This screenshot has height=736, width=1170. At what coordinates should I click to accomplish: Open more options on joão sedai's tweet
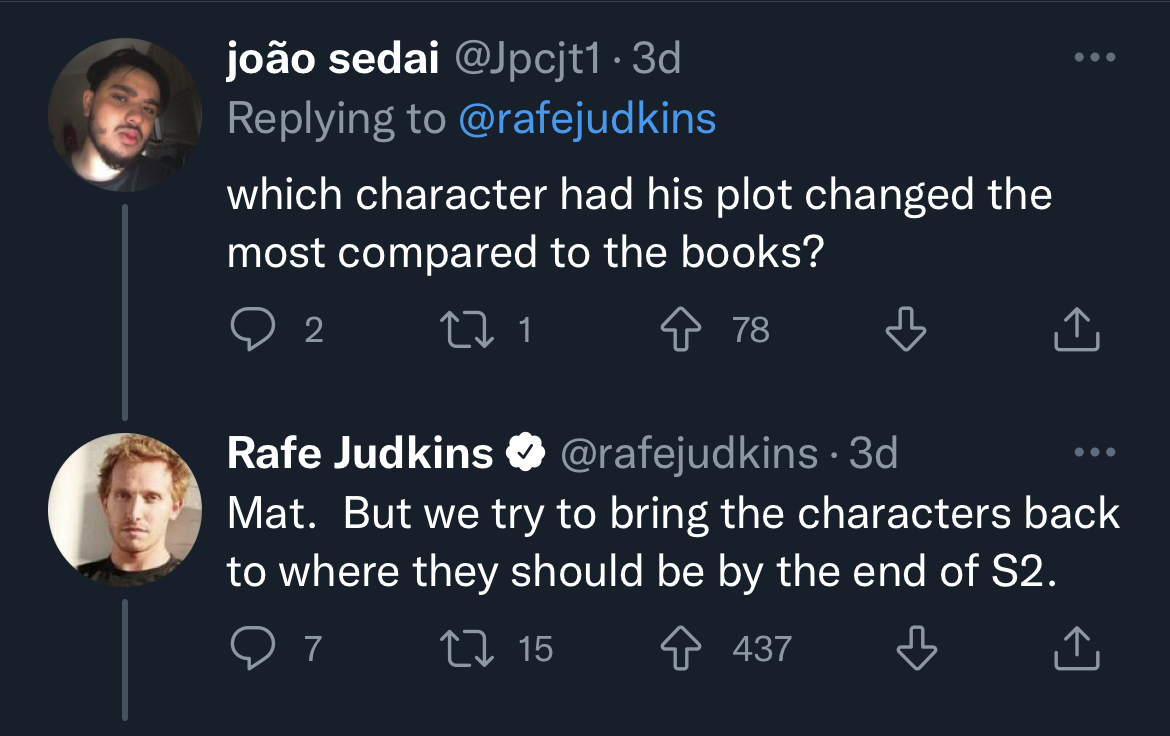click(1093, 59)
